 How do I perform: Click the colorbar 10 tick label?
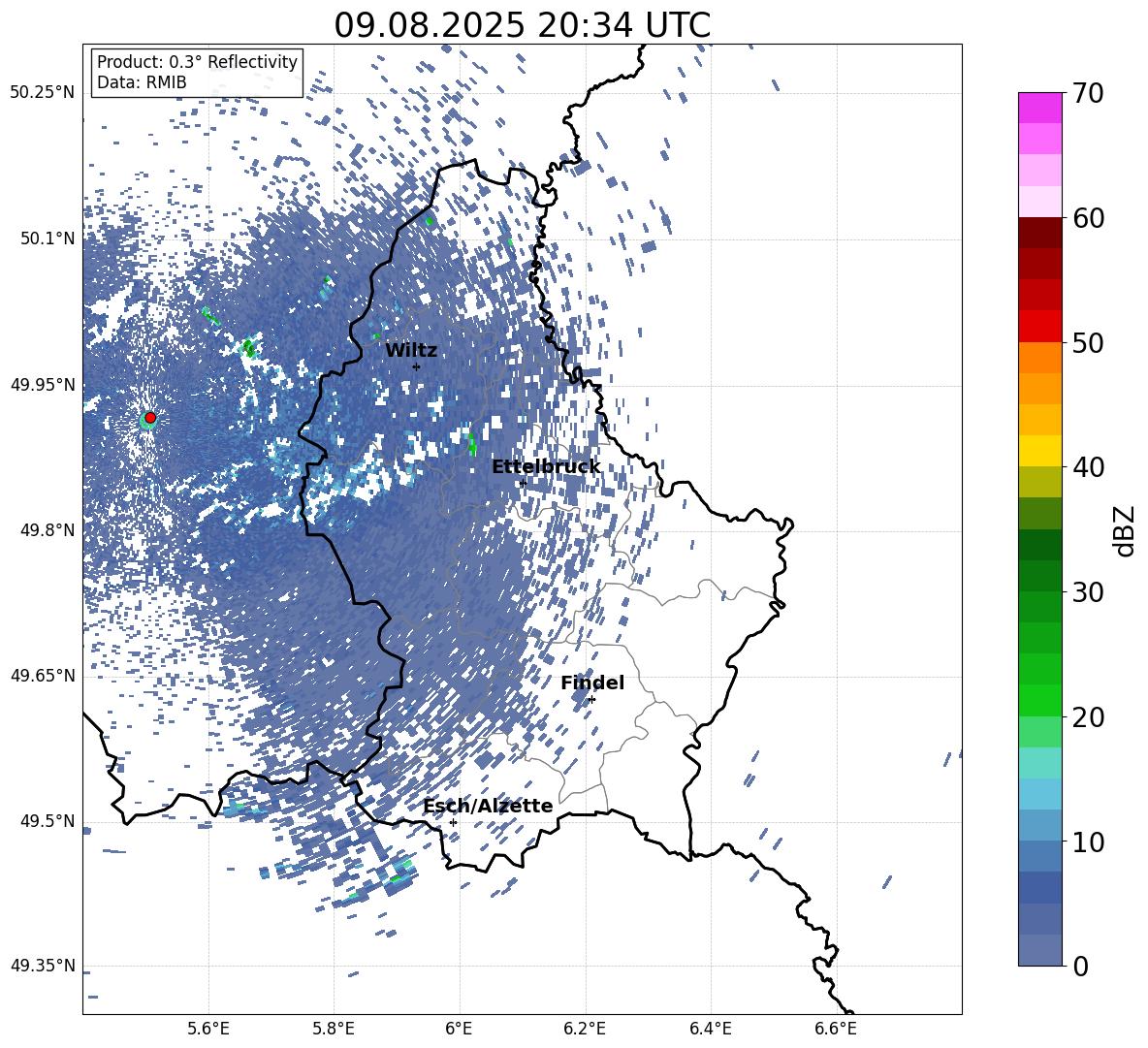click(1088, 842)
